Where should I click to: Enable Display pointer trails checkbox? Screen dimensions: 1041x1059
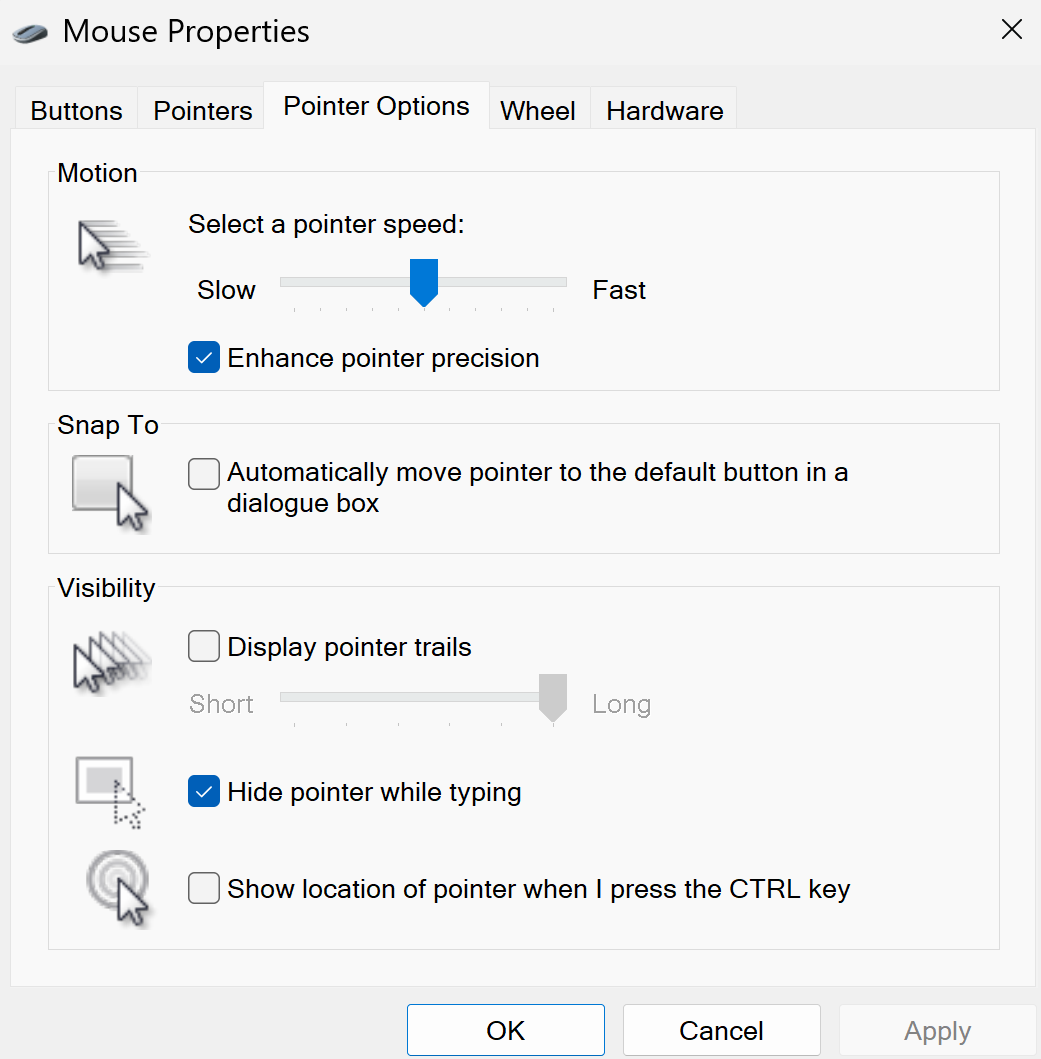click(x=203, y=646)
